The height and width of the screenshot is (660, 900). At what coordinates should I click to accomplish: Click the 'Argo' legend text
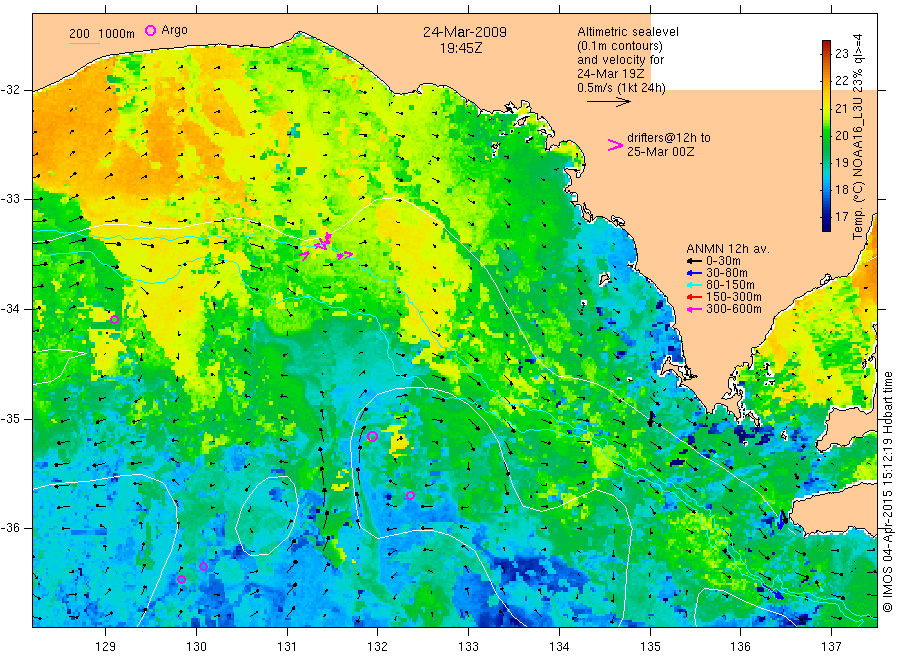pos(174,30)
